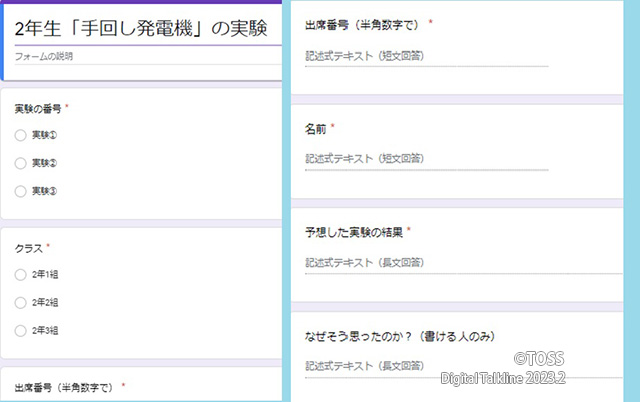
Task: Select the 予想した実験の結果 question title
Action: 354,232
